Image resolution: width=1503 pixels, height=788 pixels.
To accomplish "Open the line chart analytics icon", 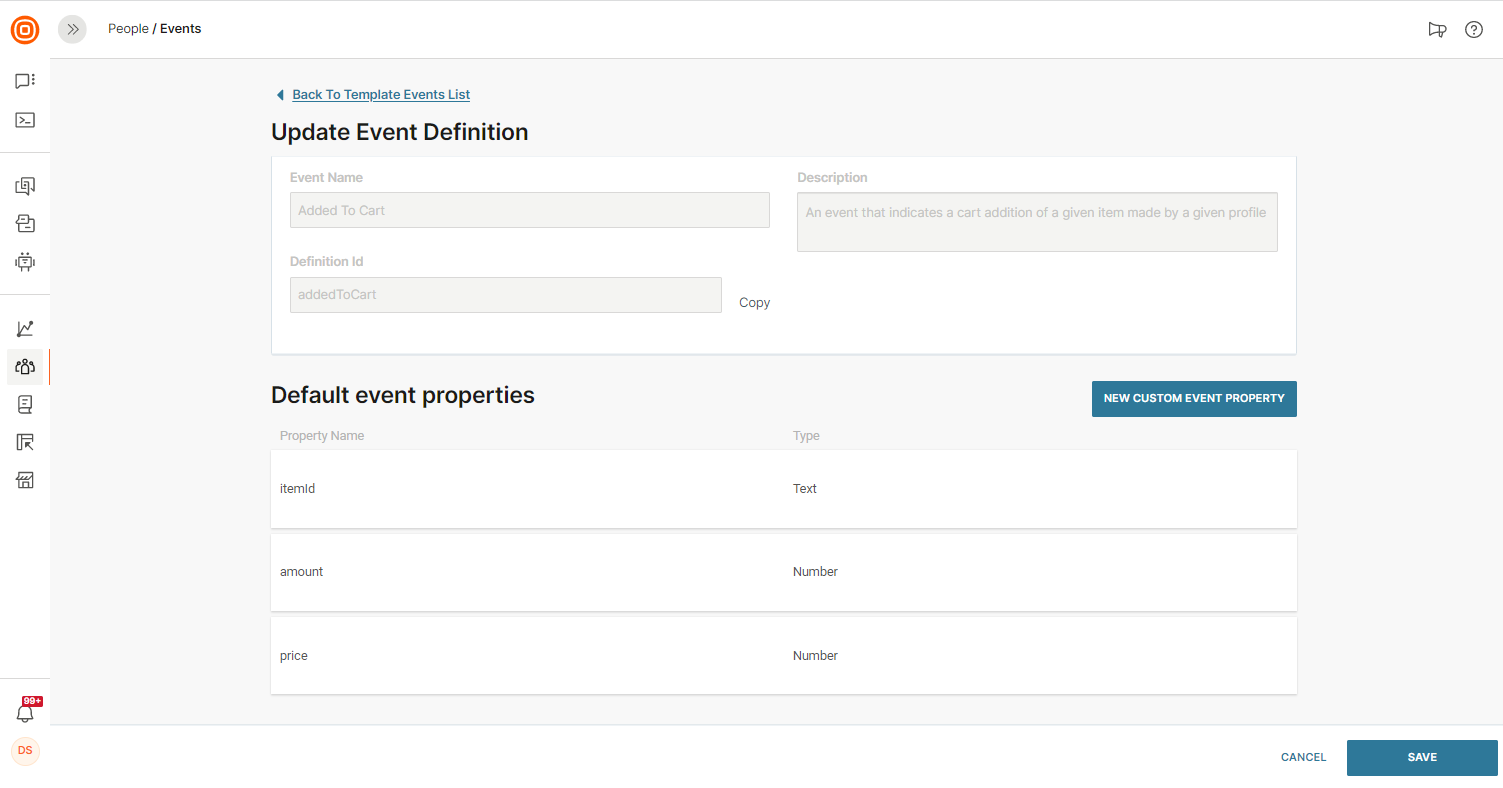I will (x=25, y=329).
